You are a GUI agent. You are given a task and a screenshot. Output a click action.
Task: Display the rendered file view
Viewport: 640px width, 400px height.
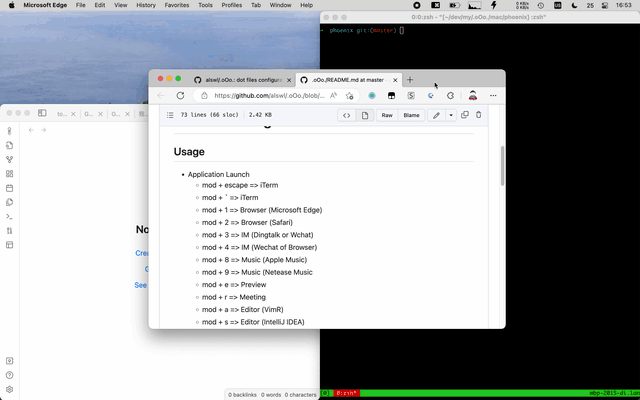[x=364, y=116]
